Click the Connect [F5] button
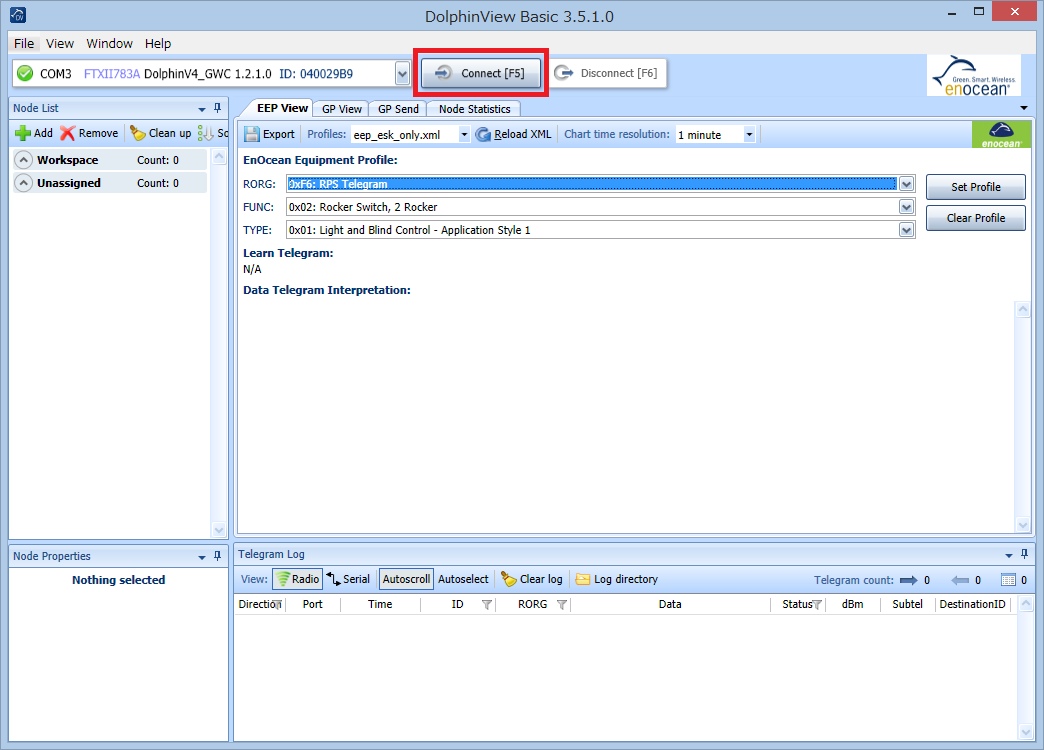 [481, 73]
